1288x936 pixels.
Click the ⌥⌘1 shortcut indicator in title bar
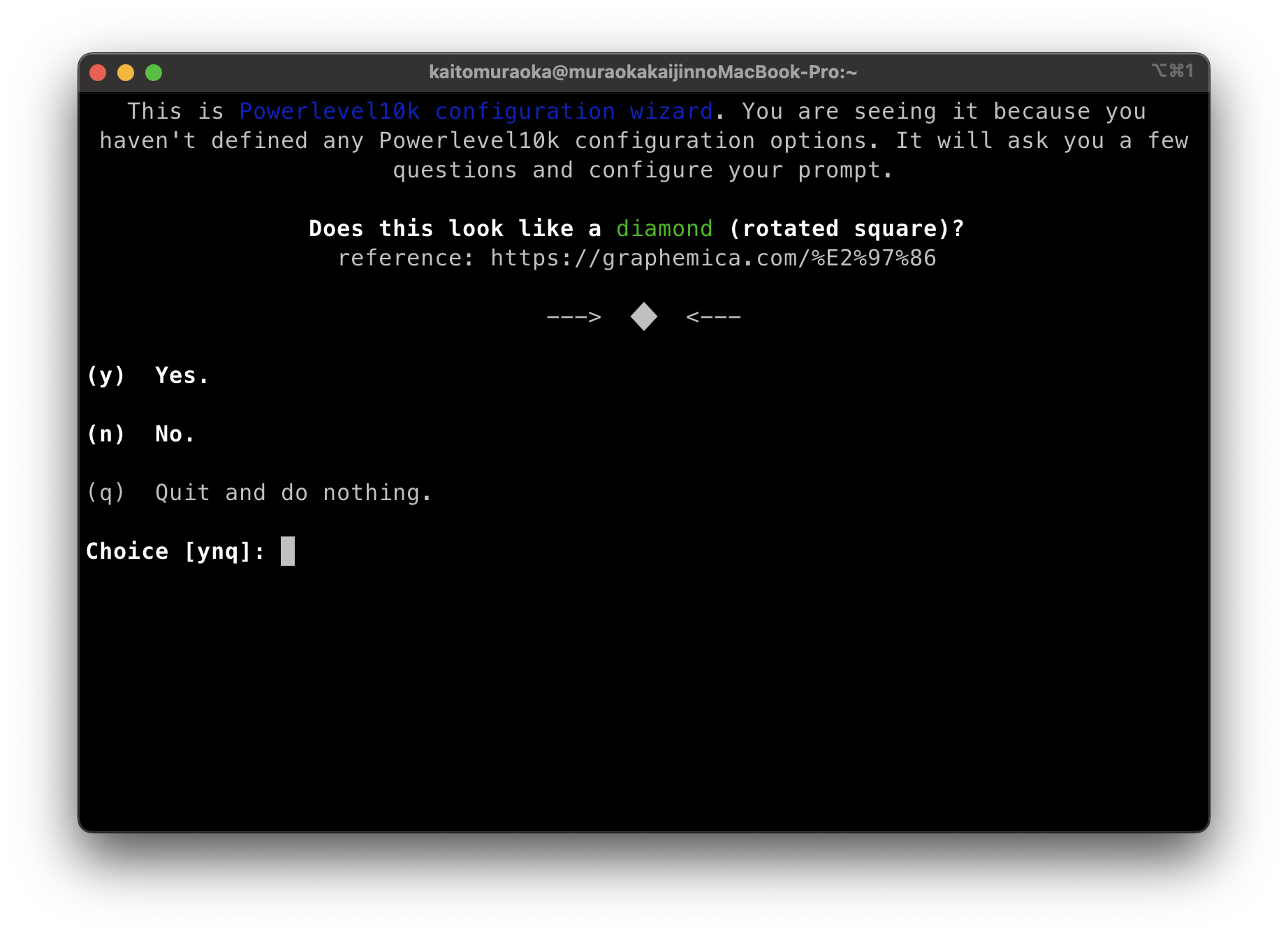click(x=1173, y=71)
